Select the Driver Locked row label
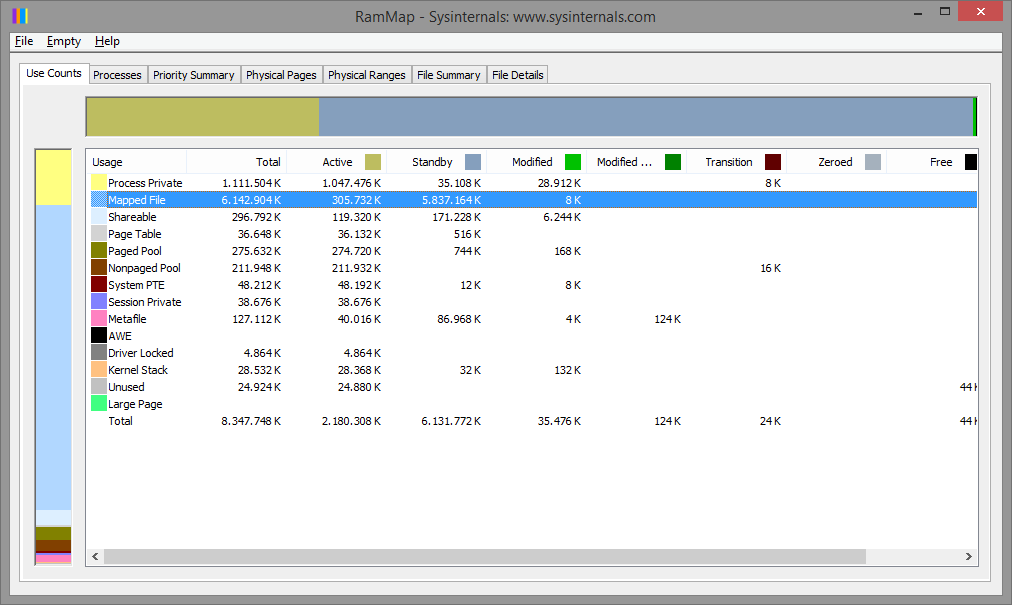The width and height of the screenshot is (1012, 605). tap(141, 353)
